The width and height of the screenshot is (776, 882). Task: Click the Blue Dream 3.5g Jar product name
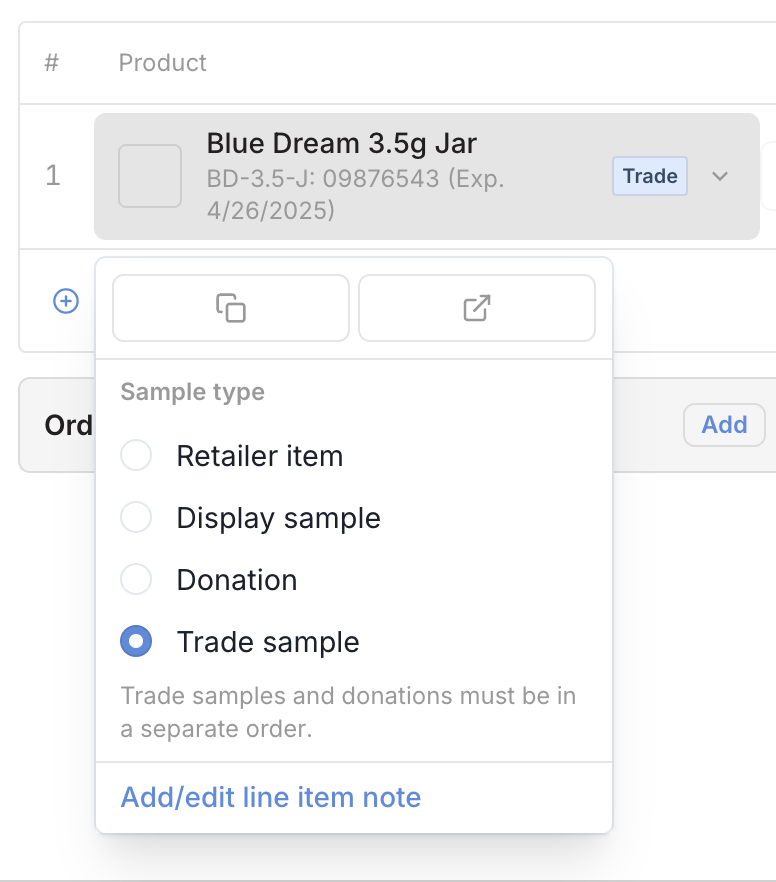click(340, 143)
